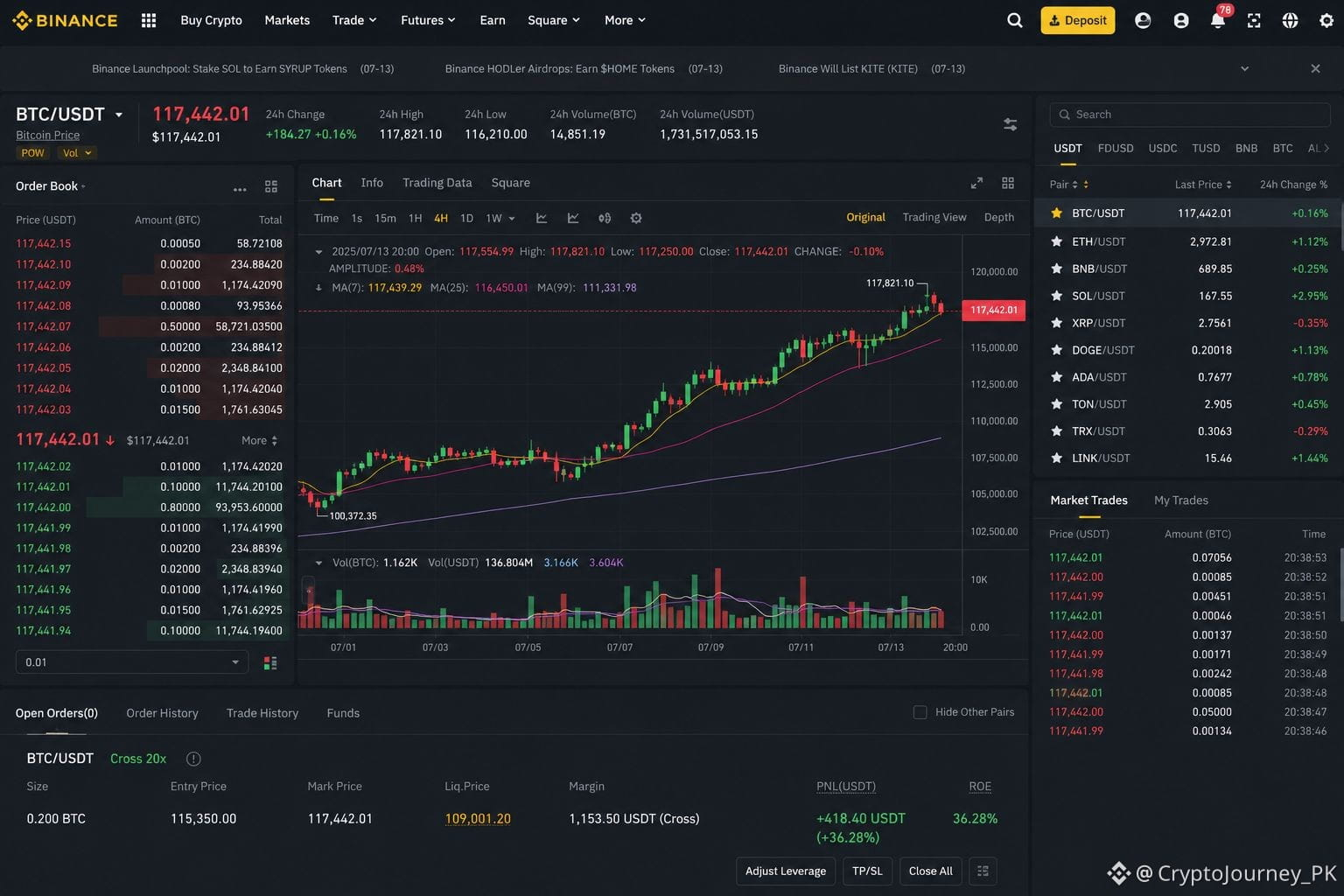Switch chart multi-window layout grid icon

1008,183
